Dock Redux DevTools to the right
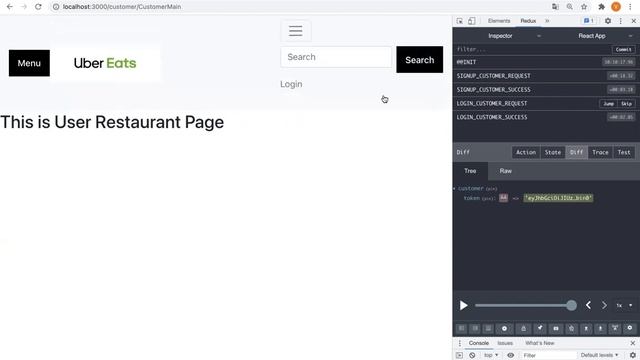 (475, 328)
